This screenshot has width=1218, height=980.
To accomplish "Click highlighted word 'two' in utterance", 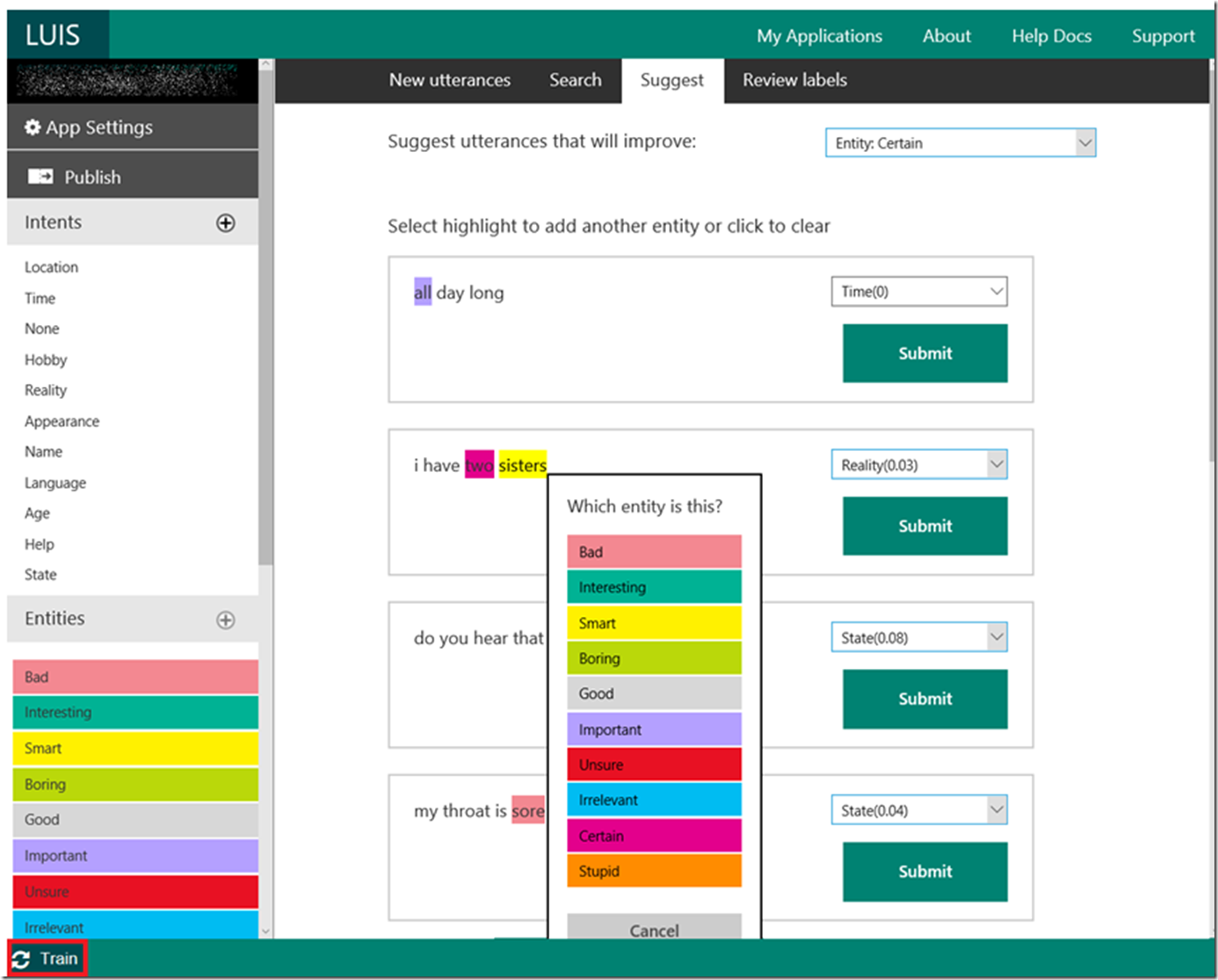I will (x=479, y=465).
